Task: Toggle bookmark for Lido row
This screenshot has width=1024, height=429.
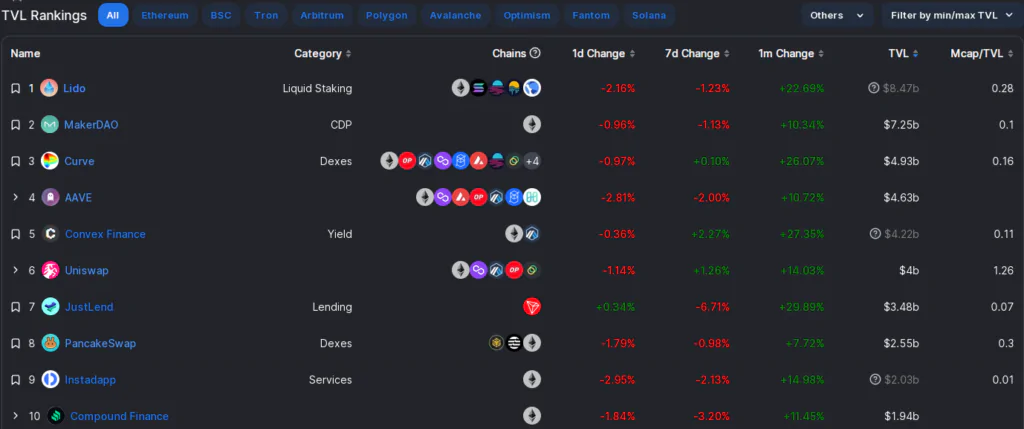Action: point(15,88)
